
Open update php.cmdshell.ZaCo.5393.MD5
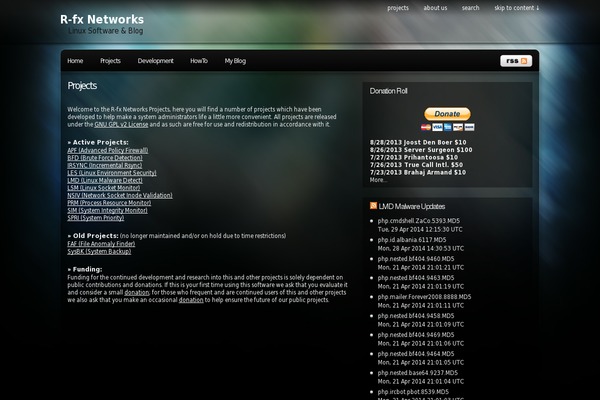419,221
